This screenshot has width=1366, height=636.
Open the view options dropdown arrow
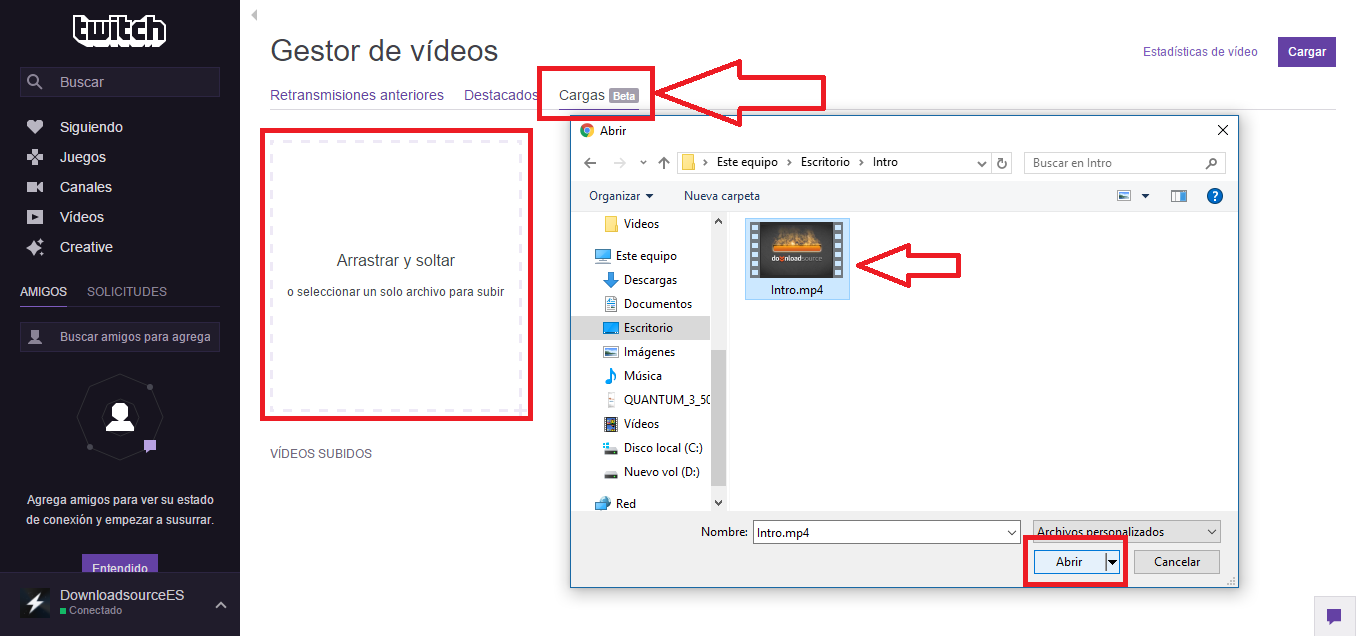pos(1146,196)
